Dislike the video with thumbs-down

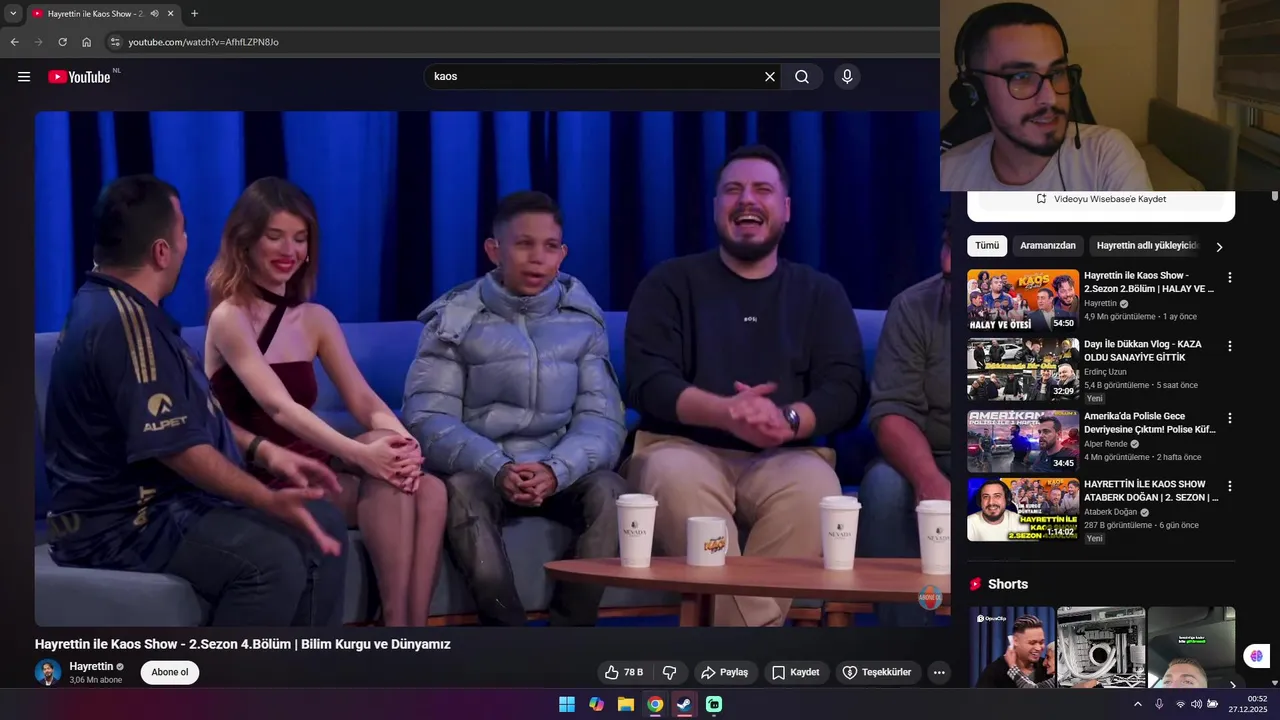pyautogui.click(x=670, y=673)
